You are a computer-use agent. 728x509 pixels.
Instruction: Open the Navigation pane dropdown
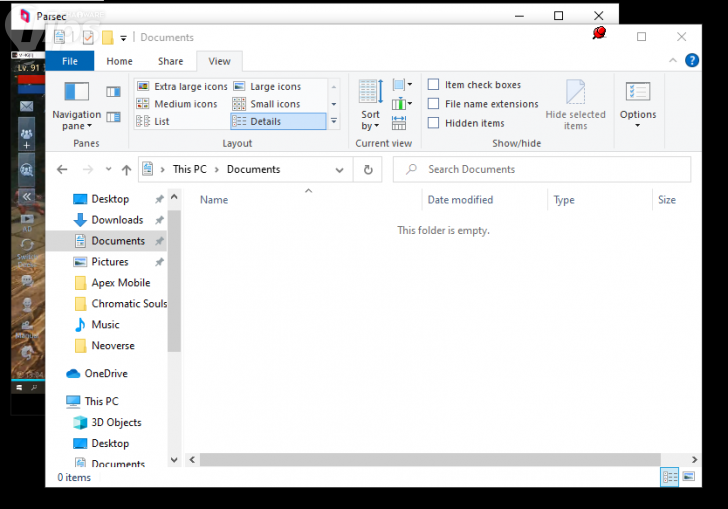76,105
